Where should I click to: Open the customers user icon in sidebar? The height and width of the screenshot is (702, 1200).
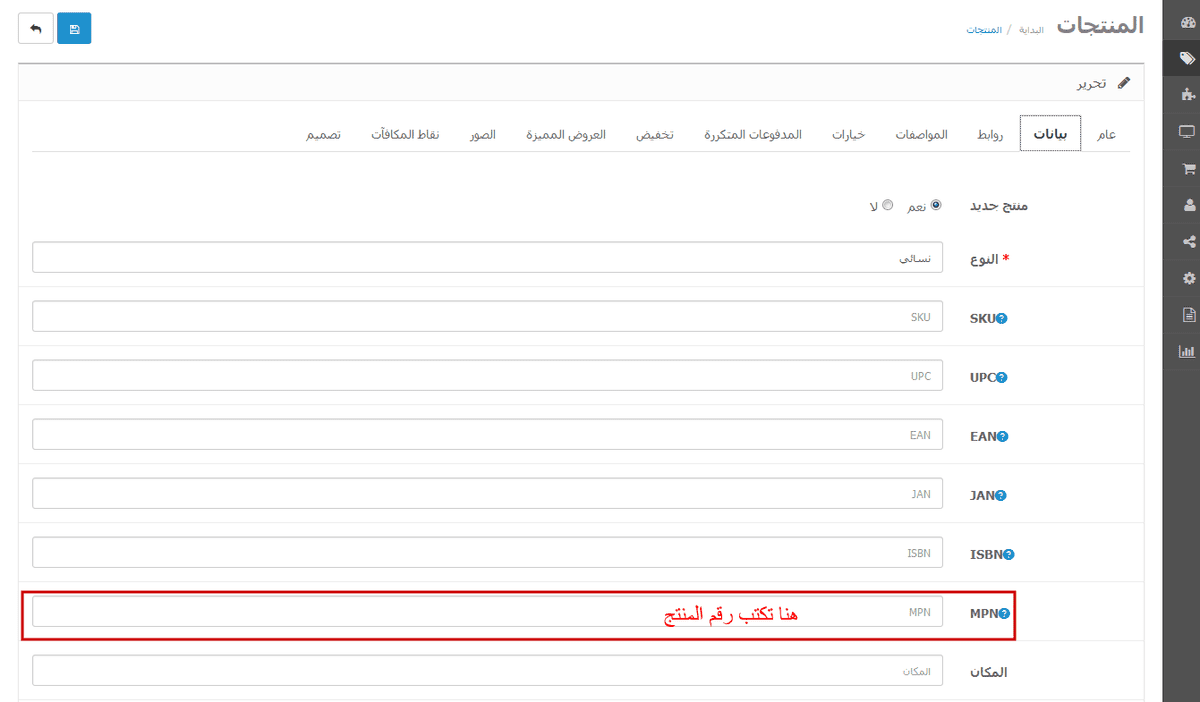(x=1188, y=205)
